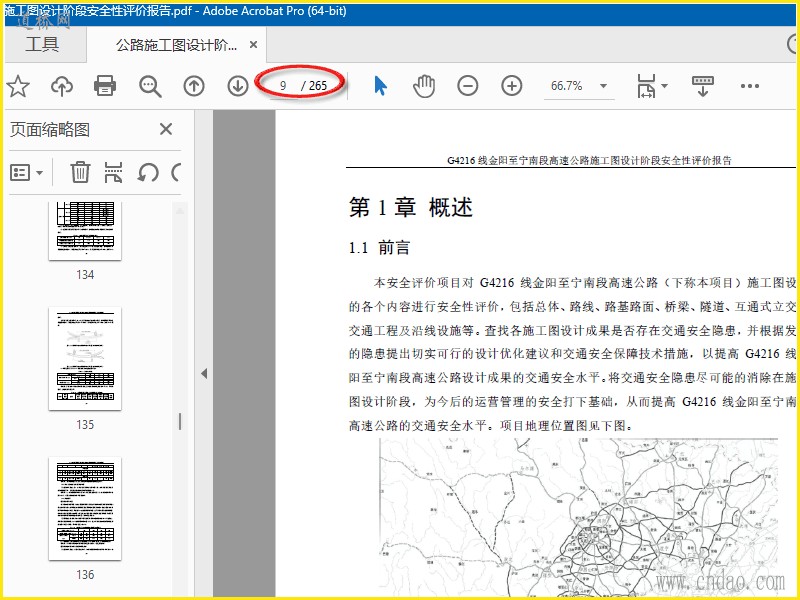Click the cloud upload icon
This screenshot has height=600, width=800.
(x=62, y=86)
